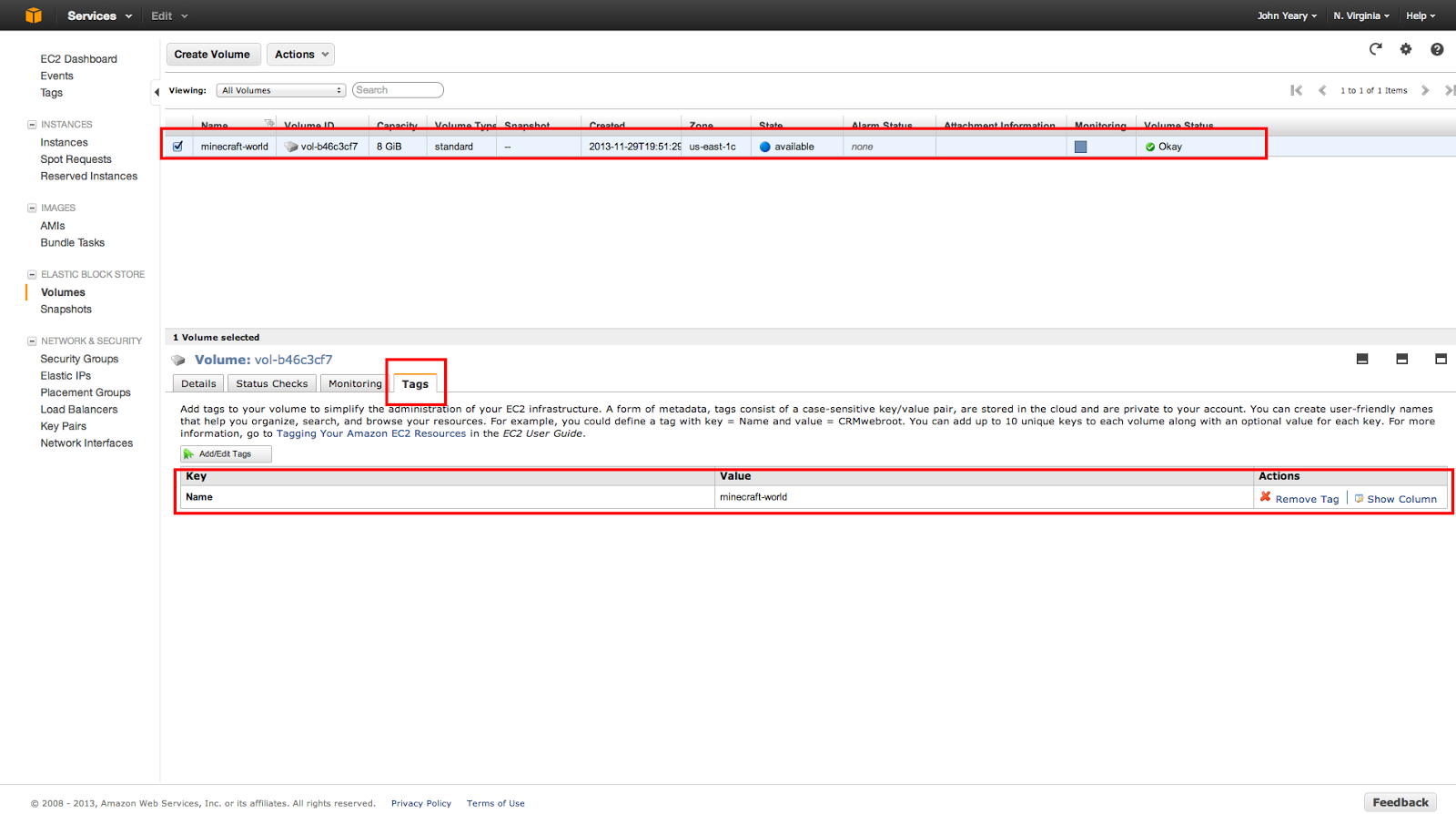The height and width of the screenshot is (814, 1456).
Task: Click the minecraft-world tag value cell
Action: [984, 497]
